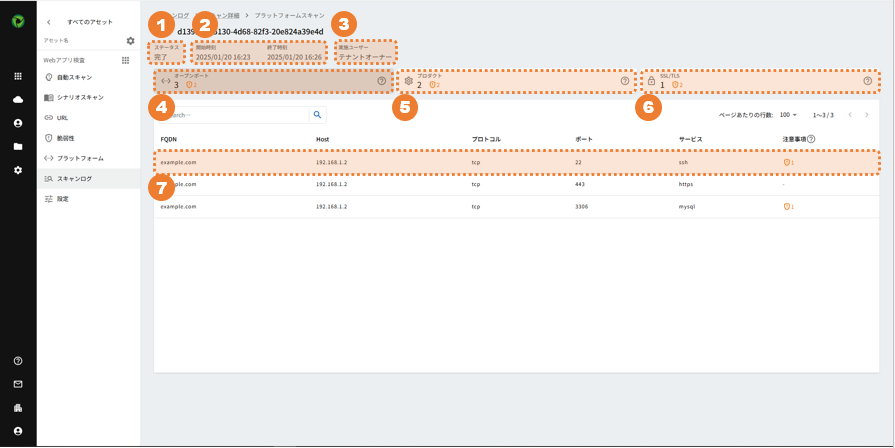The width and height of the screenshot is (895, 448).
Task: Click example.com in the mysql row
Action: (x=179, y=207)
